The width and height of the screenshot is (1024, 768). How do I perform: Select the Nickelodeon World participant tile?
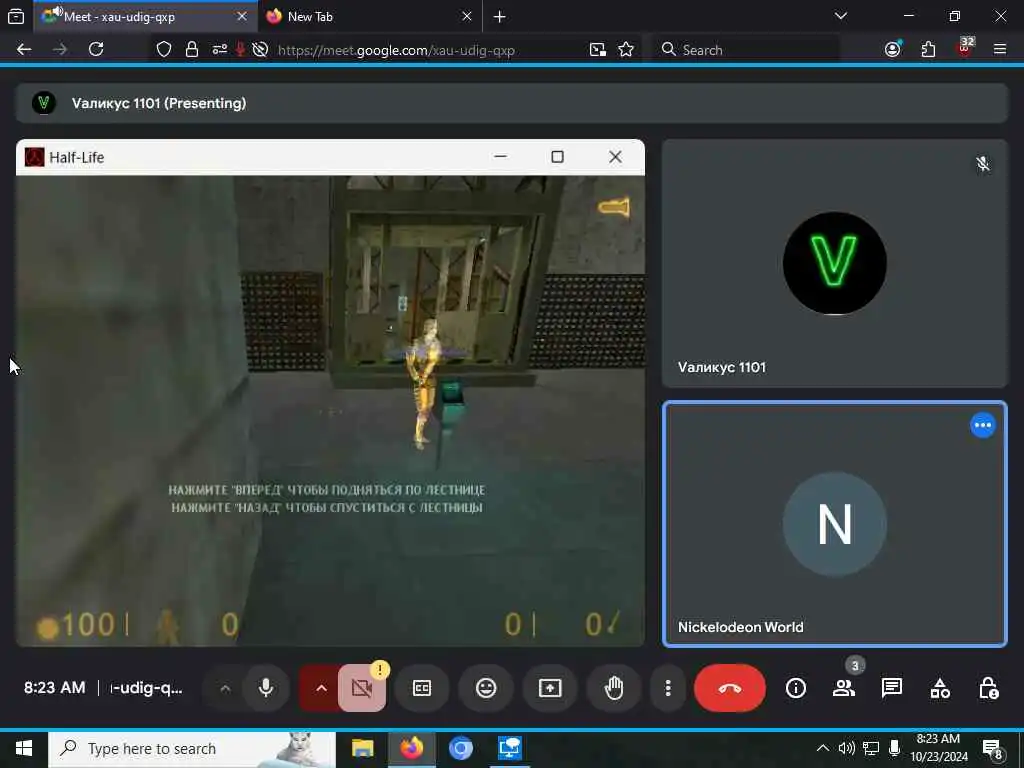tap(835, 524)
